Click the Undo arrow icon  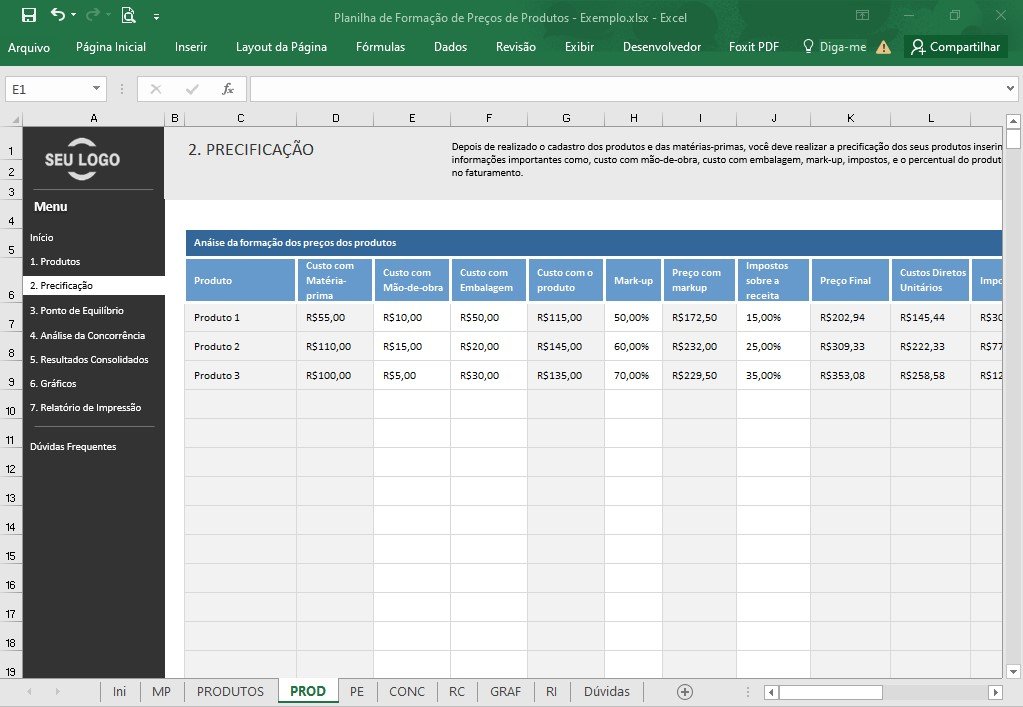(58, 14)
